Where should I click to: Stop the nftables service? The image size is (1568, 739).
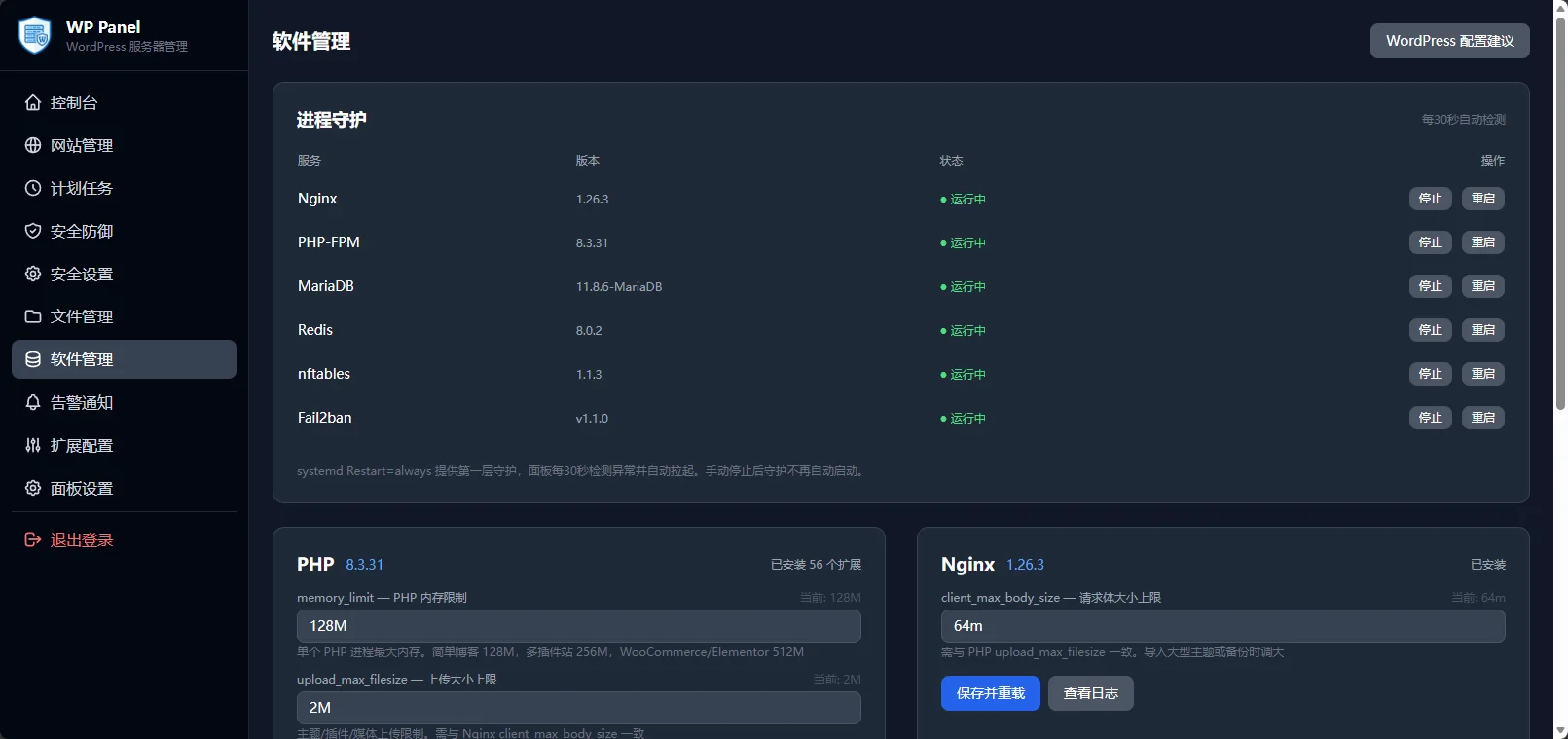tap(1430, 374)
